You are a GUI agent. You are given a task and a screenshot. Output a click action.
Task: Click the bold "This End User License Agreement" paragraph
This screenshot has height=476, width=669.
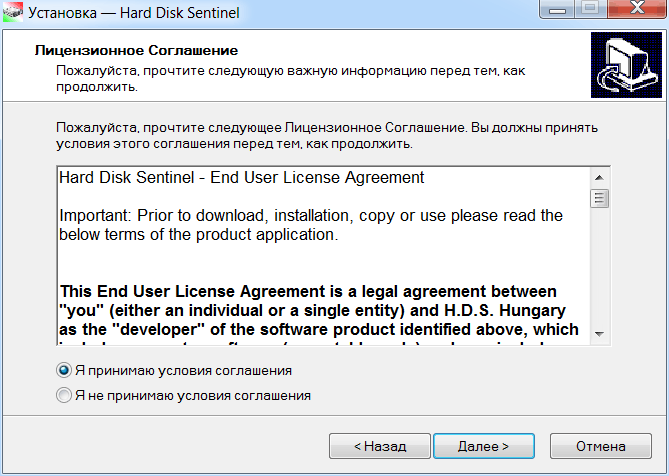pyautogui.click(x=320, y=310)
